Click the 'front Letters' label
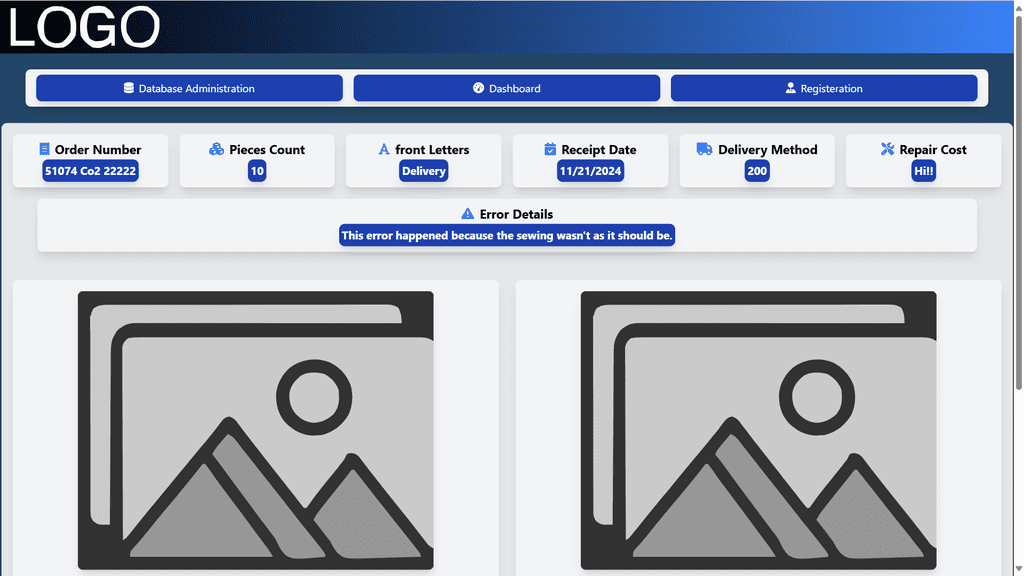The height and width of the screenshot is (576, 1024). point(432,150)
